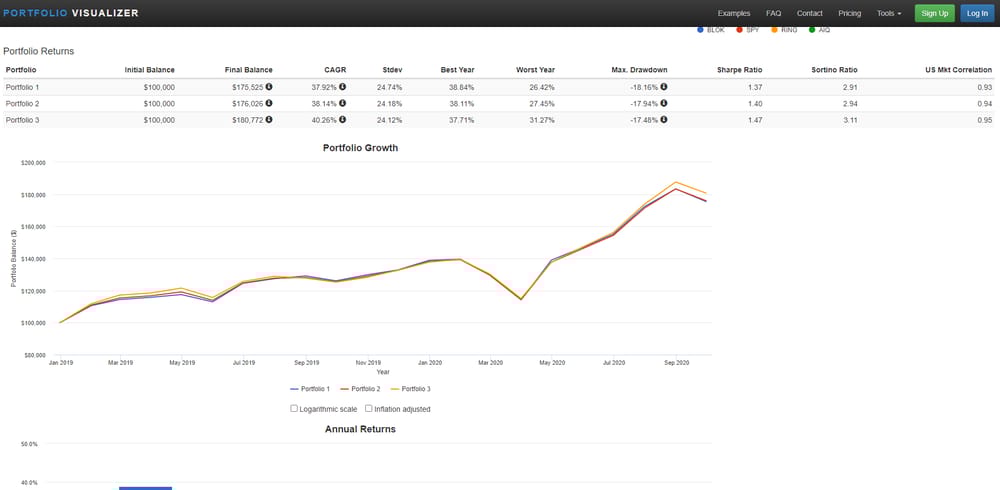Click Portfolio 2 row label in table
The image size is (1000, 490).
tap(22, 103)
